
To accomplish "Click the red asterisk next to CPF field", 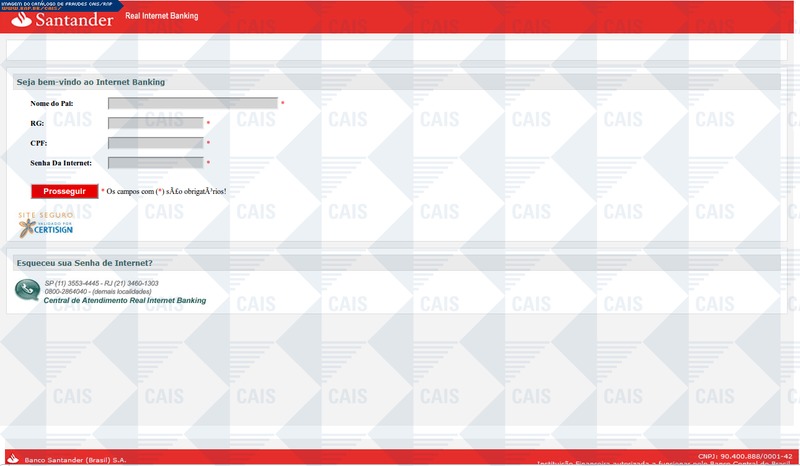I will pos(208,143).
